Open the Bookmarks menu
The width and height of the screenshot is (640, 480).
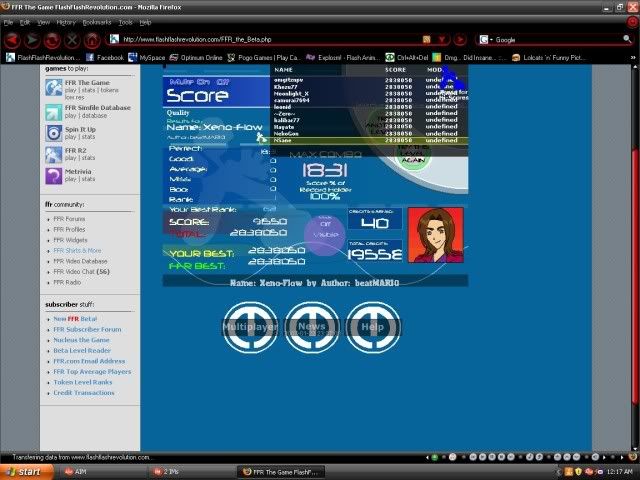[97, 21]
